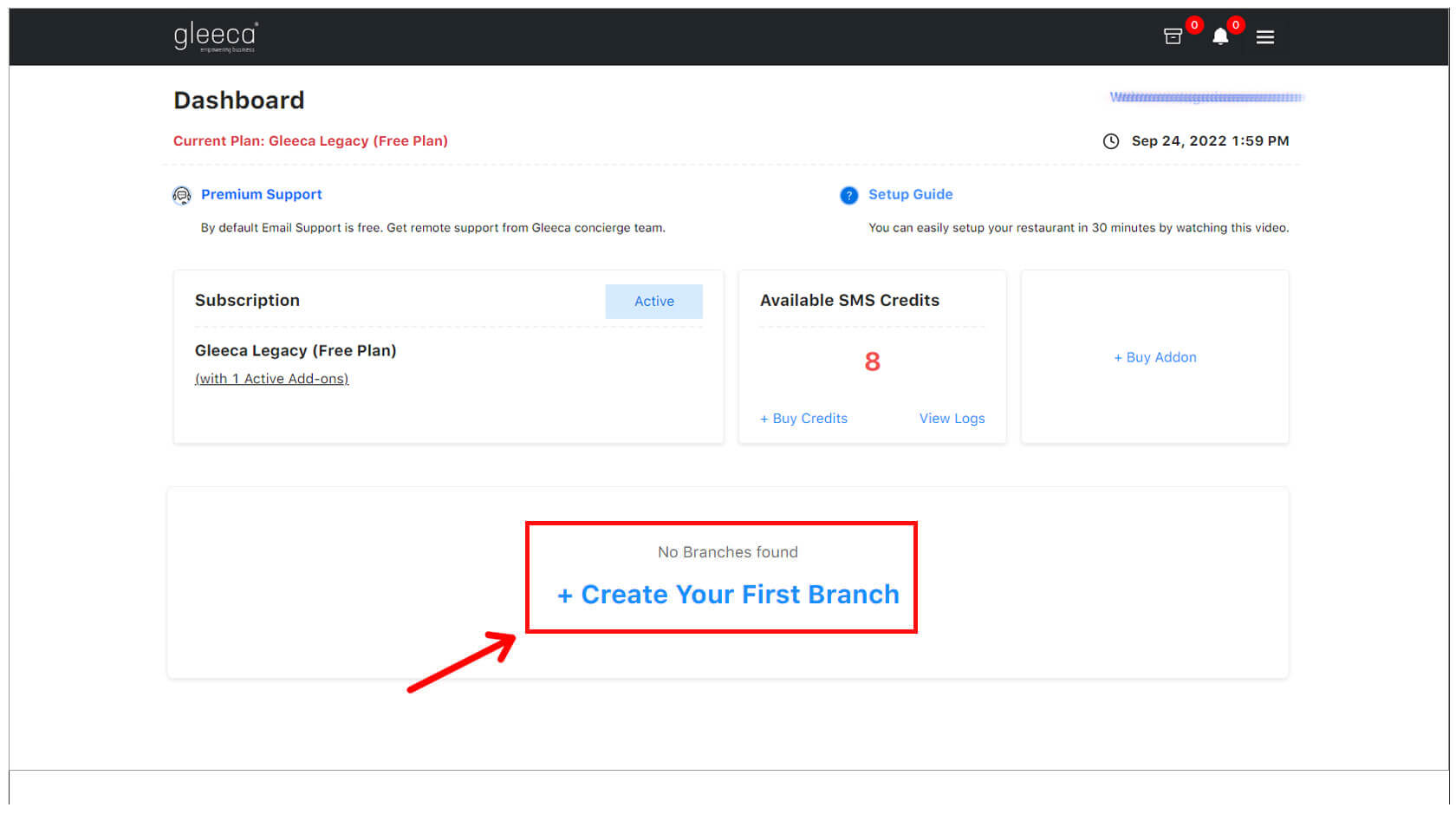
Task: Open the 'with 1 Active Add-ons' link
Action: click(x=272, y=379)
